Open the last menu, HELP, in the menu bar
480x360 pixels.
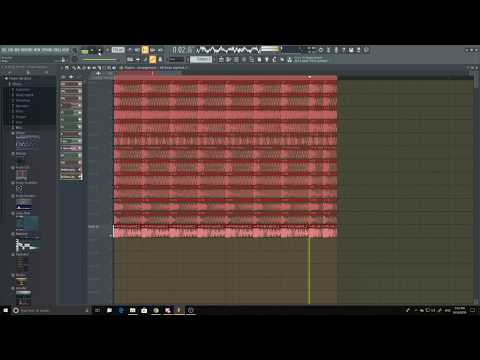pos(66,50)
